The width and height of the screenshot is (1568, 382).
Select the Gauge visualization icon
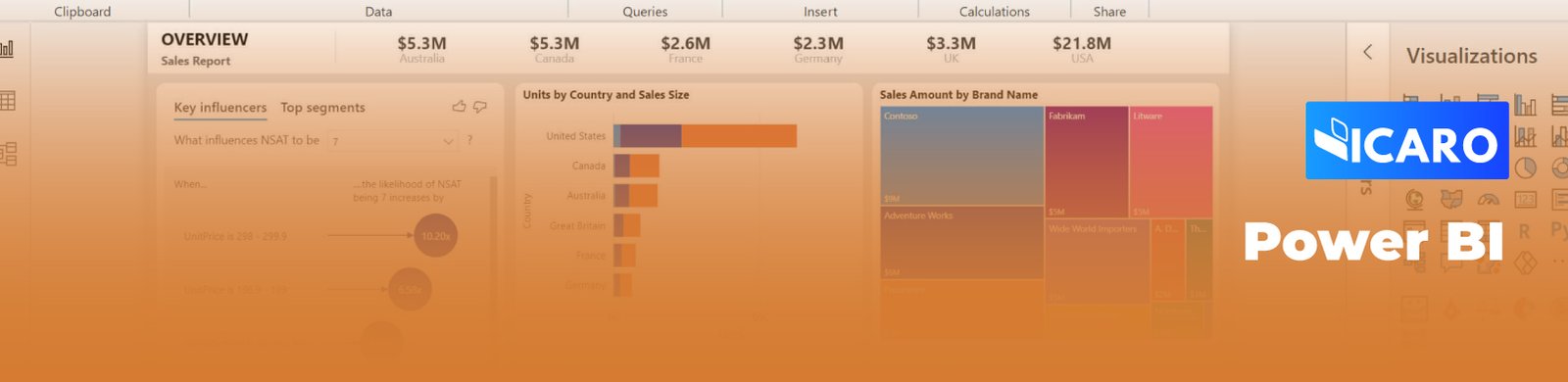(x=1489, y=200)
